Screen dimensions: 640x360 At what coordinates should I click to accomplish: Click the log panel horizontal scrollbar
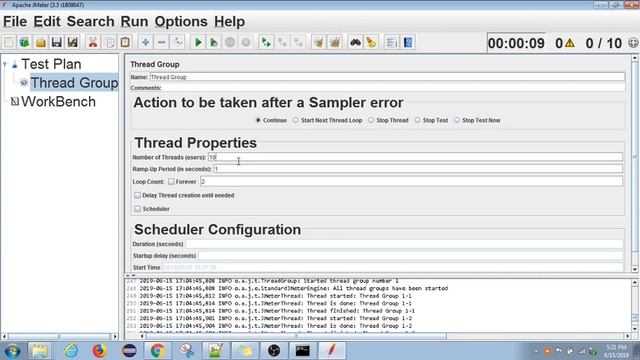(x=385, y=336)
